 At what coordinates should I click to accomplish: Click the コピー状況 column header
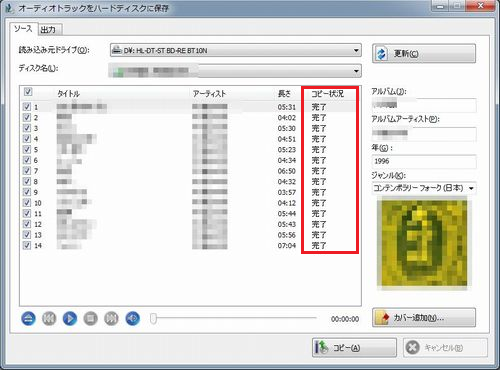327,94
